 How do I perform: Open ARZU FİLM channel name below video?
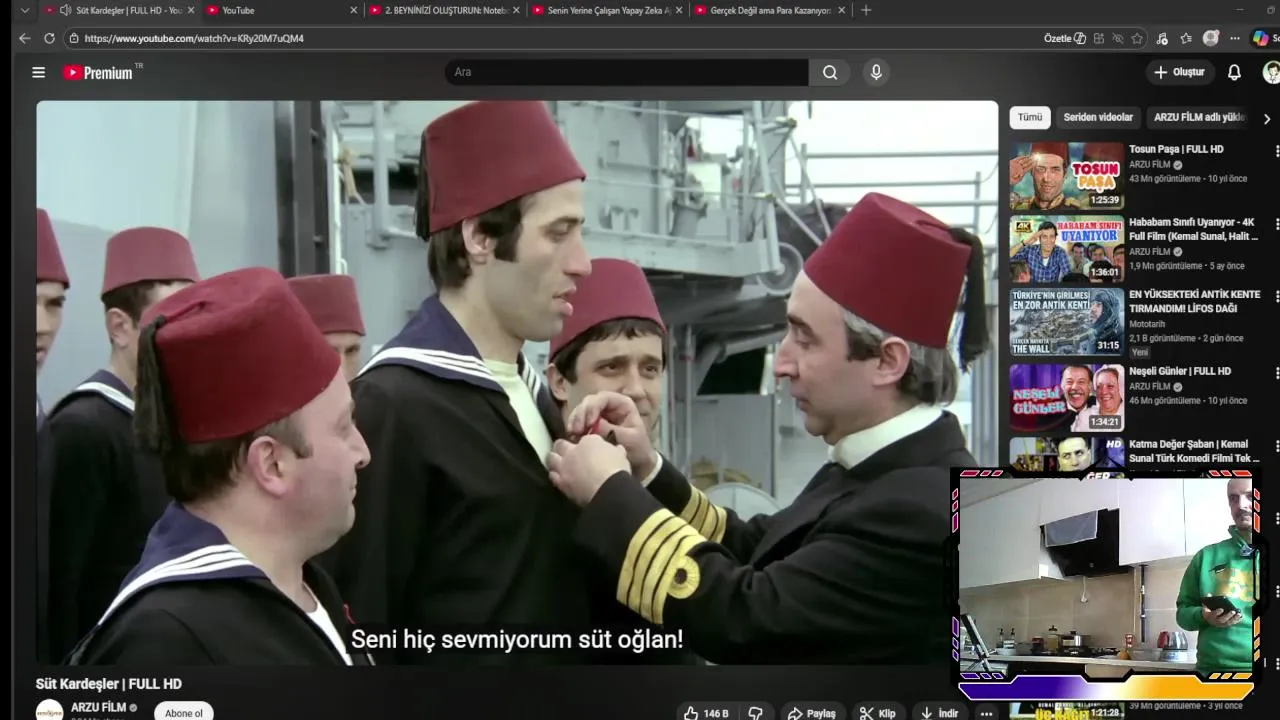(98, 707)
